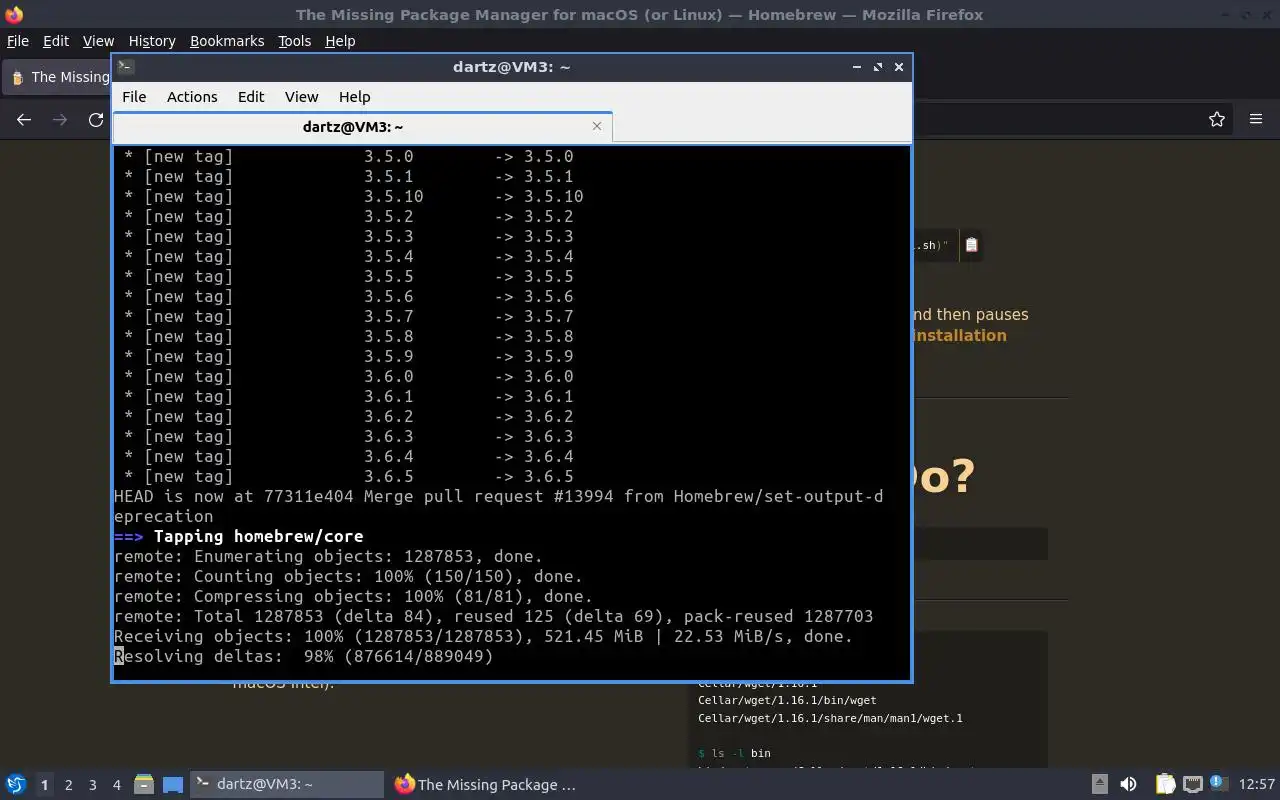Image resolution: width=1280 pixels, height=800 pixels.
Task: Open the clipboard manager tray icon
Action: click(x=1165, y=785)
